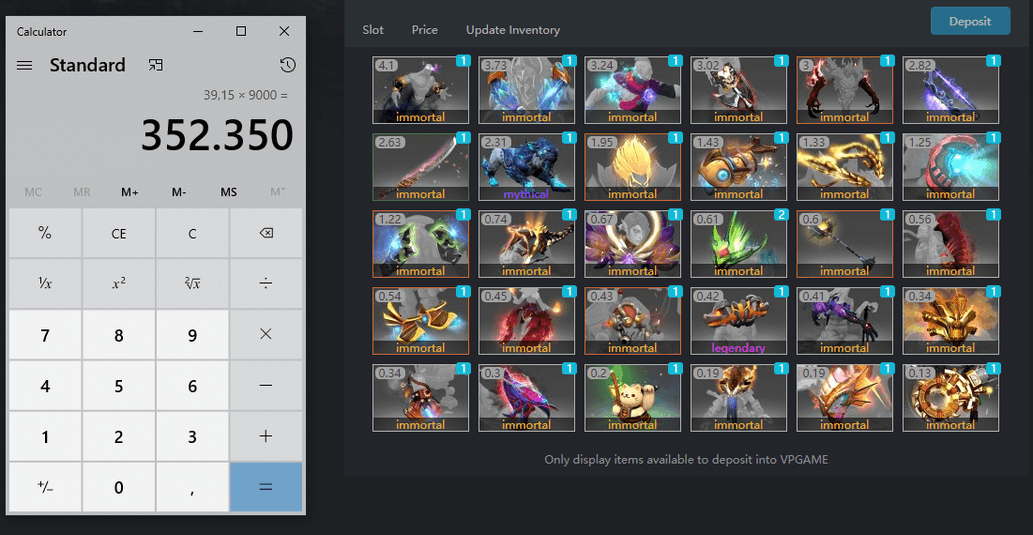Select the 0.3 priced immortal item
The height and width of the screenshot is (535, 1033).
click(526, 399)
